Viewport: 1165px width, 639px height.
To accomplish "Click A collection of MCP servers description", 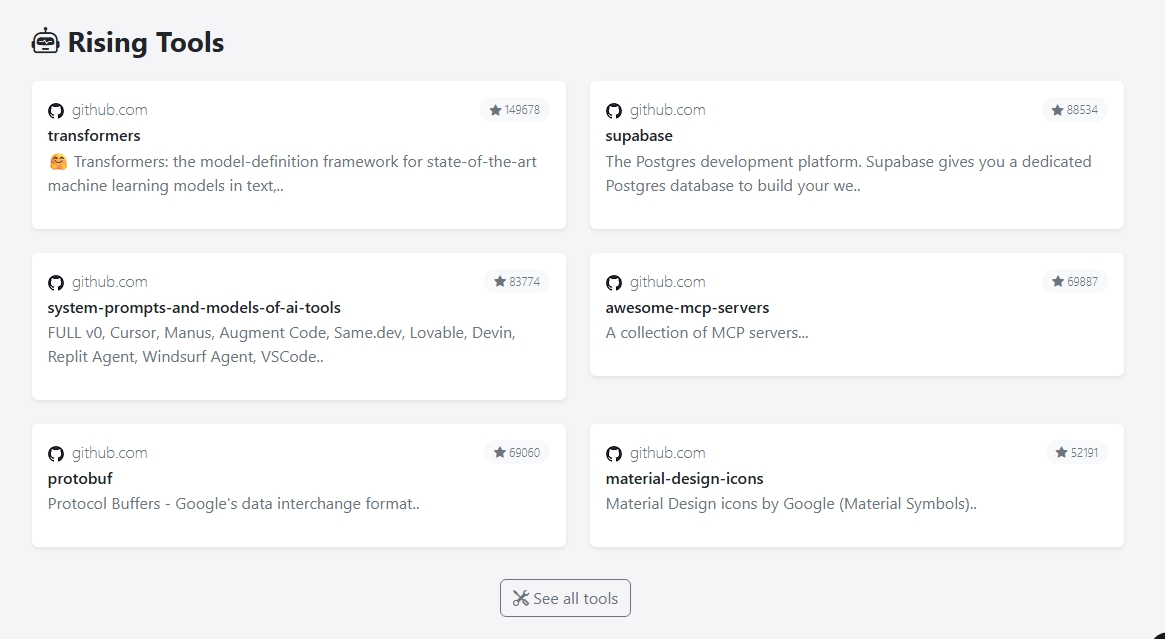I will pyautogui.click(x=707, y=333).
